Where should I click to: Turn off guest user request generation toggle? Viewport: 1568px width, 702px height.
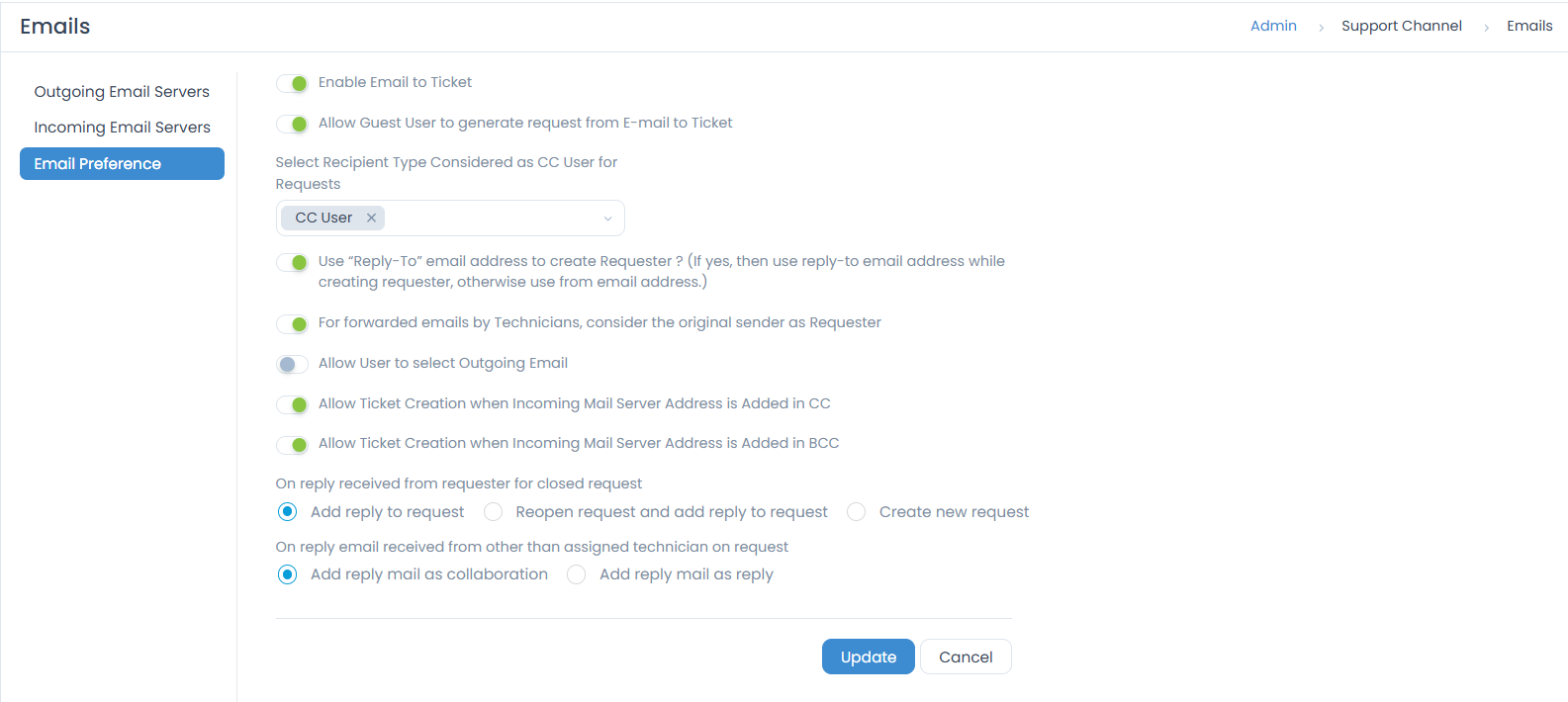pos(292,124)
